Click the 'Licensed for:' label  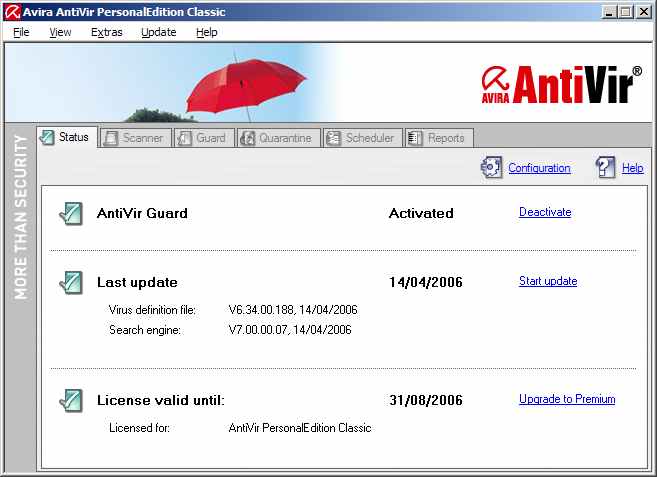(x=140, y=428)
